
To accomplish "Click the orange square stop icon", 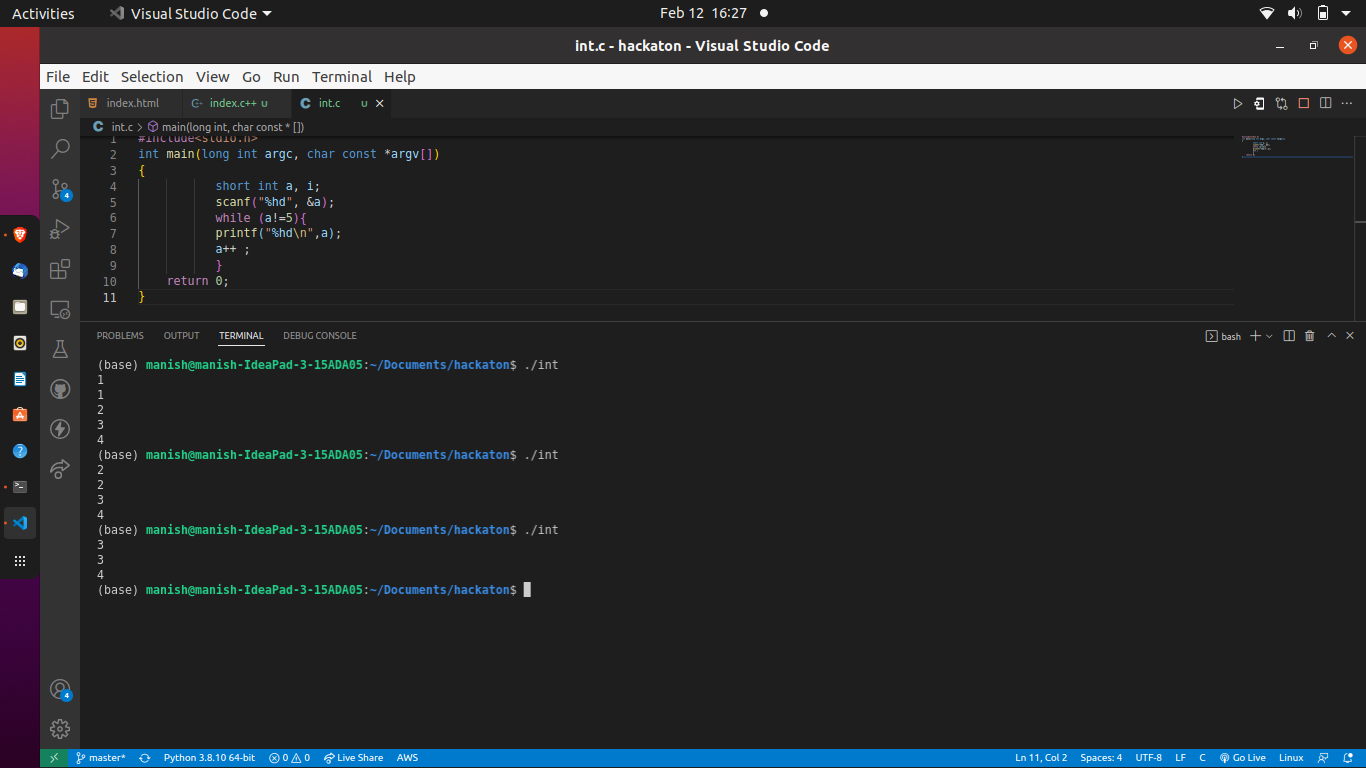I will 1303,103.
